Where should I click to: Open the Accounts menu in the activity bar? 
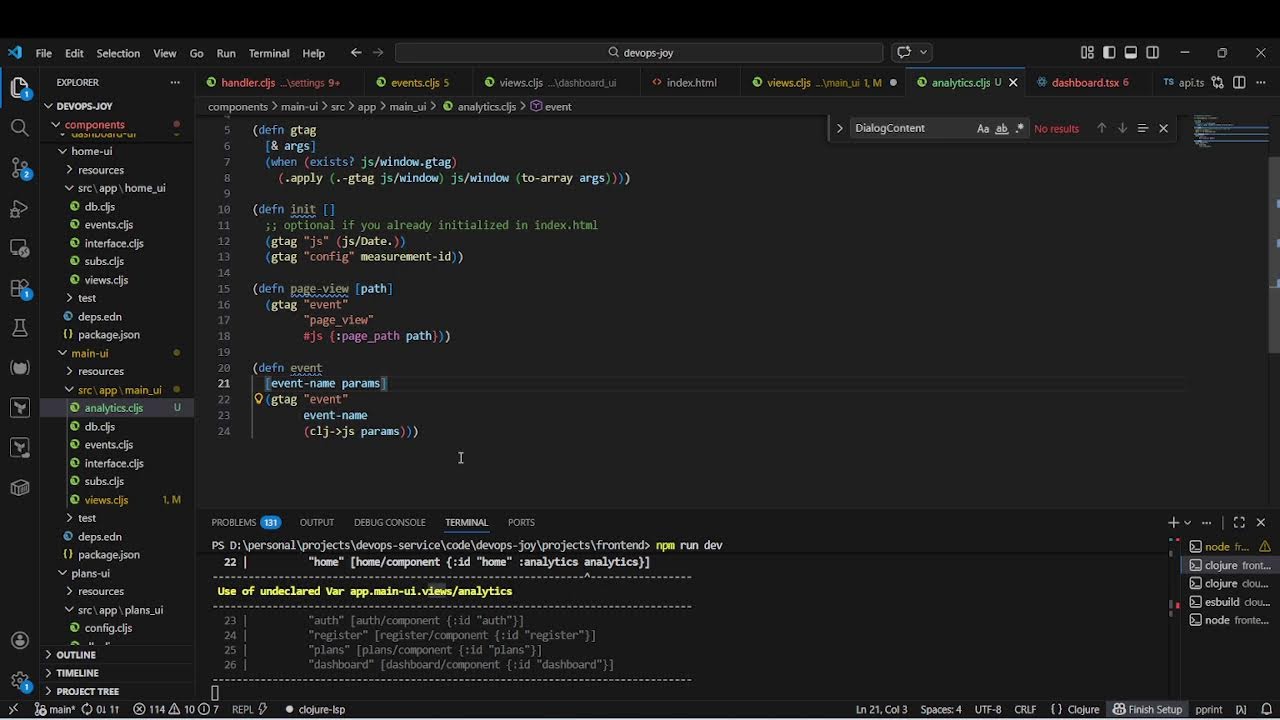[x=19, y=641]
